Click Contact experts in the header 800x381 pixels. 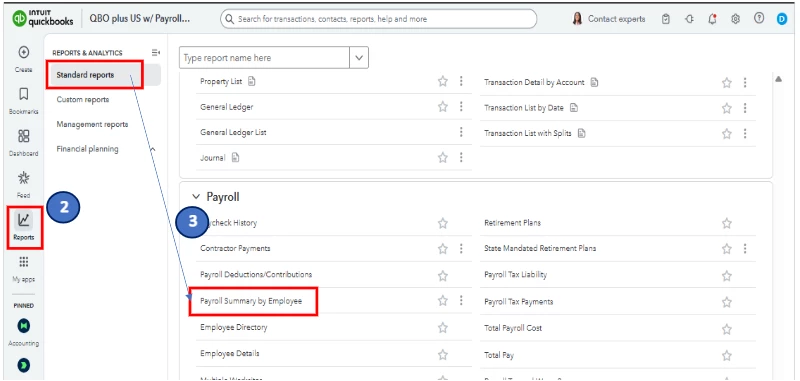coord(616,19)
